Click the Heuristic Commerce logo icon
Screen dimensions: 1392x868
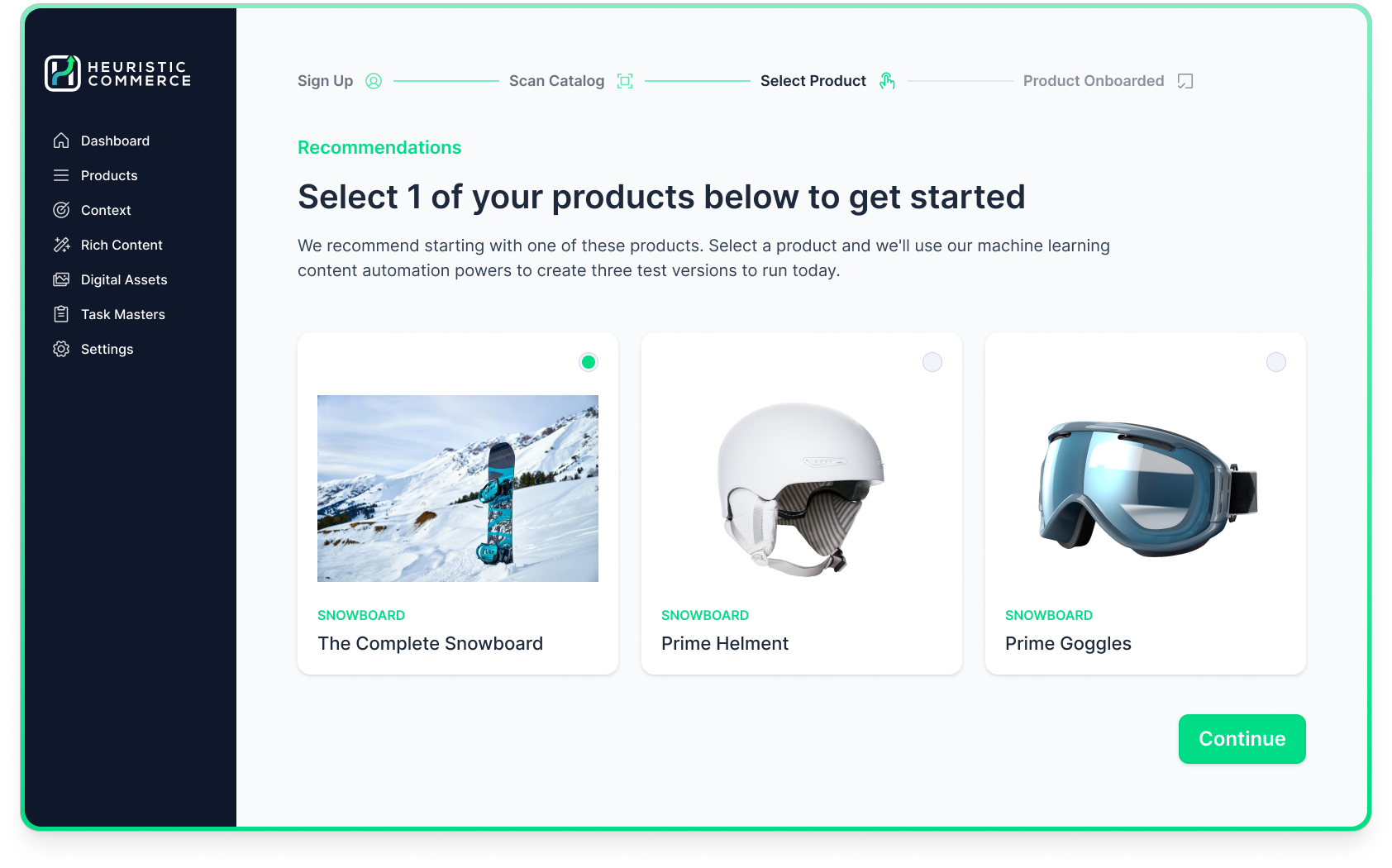coord(62,73)
